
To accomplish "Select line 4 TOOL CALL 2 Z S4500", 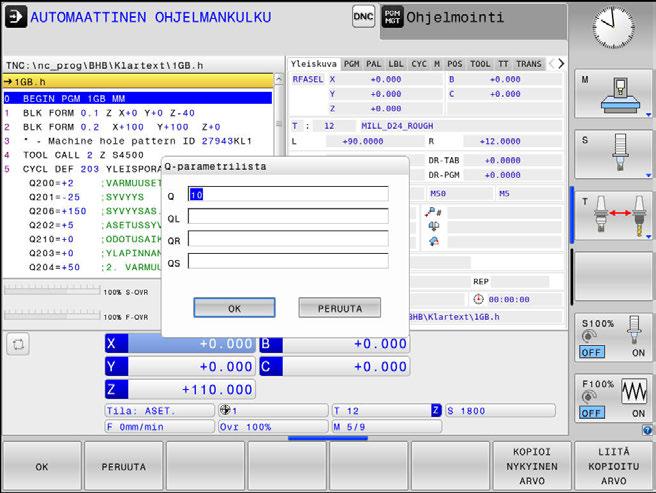I will click(x=137, y=155).
